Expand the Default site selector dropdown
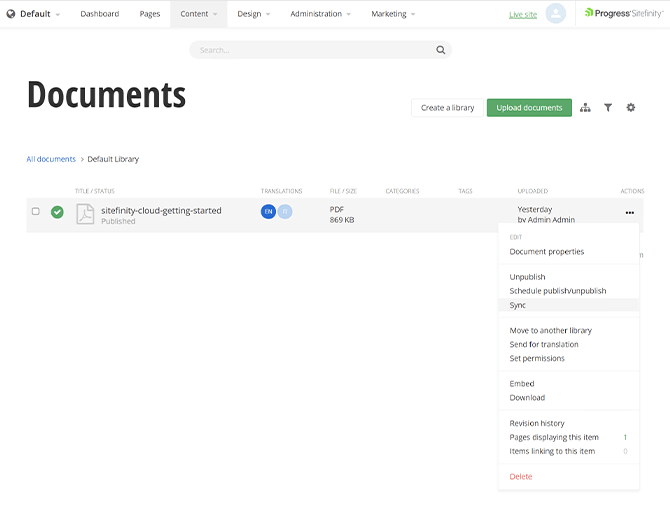Viewport: 670px width, 510px height. coord(33,14)
